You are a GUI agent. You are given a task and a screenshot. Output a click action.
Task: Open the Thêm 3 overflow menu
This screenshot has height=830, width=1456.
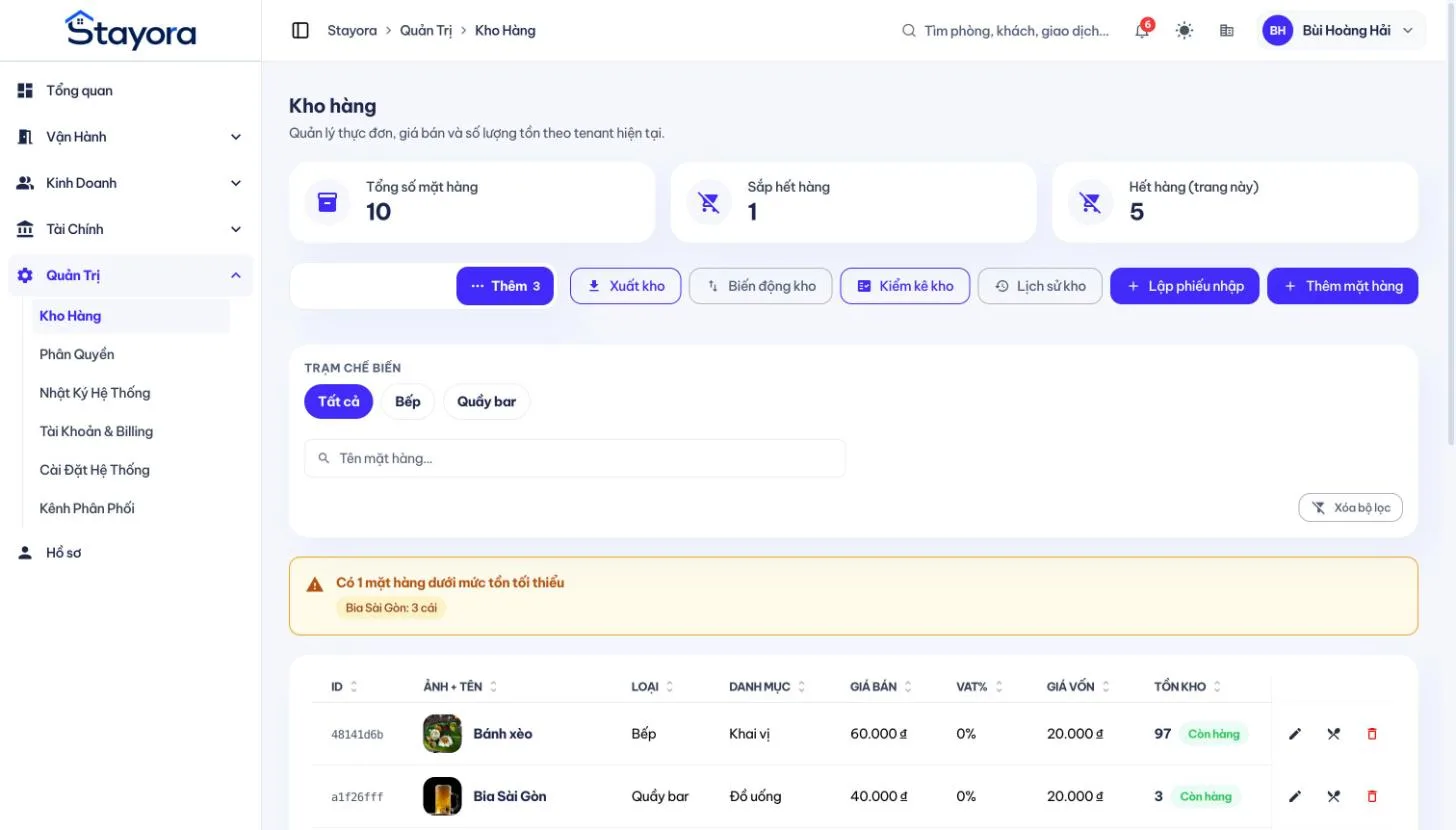(505, 286)
